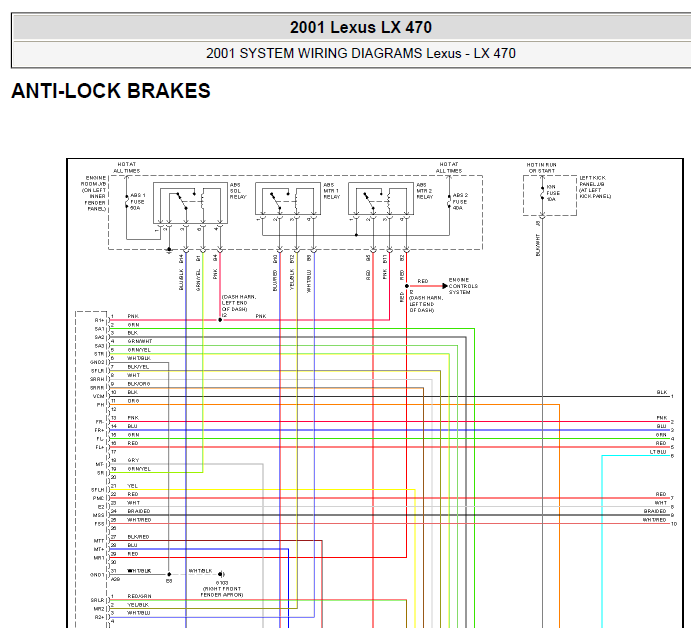Click the "MSS" connector pin label
This screenshot has height=628, width=691.
[x=99, y=515]
